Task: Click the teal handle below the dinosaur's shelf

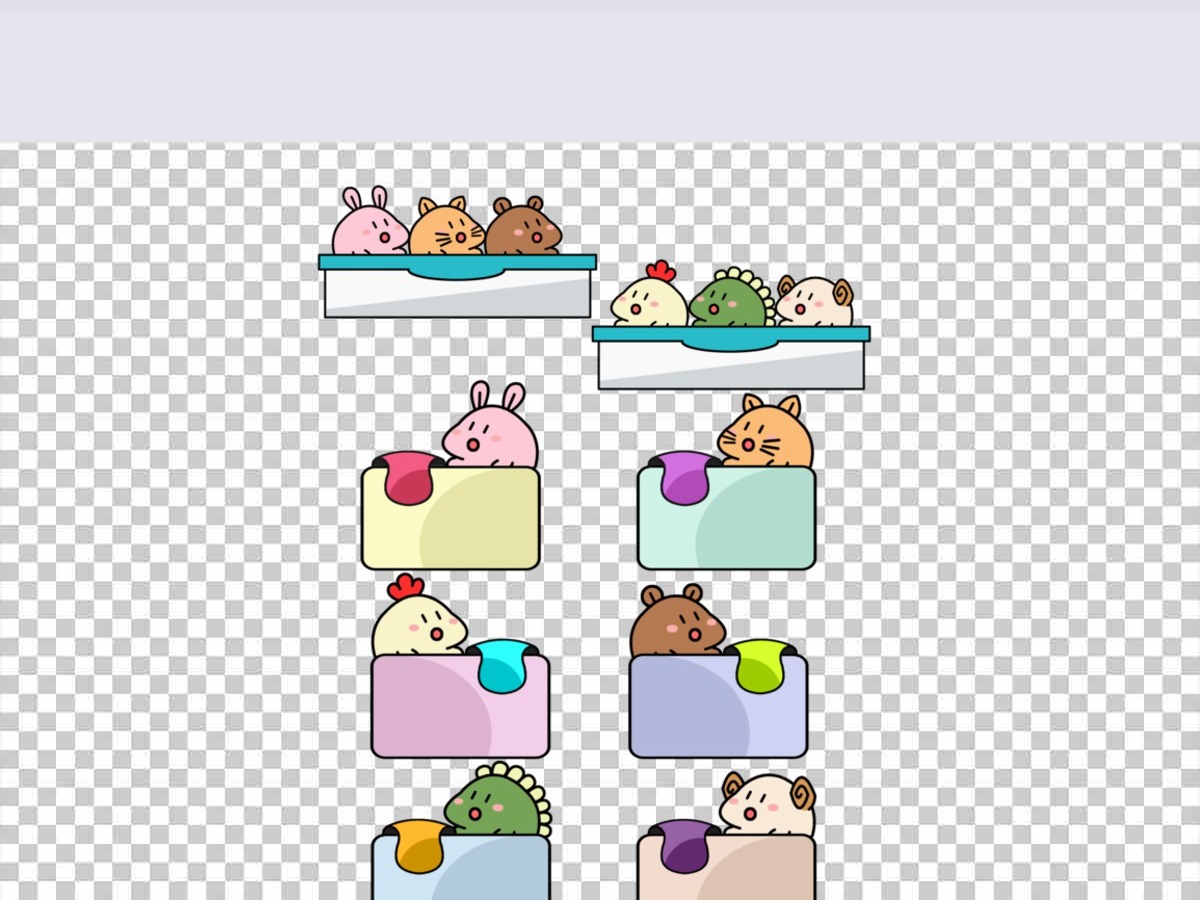Action: pos(731,340)
